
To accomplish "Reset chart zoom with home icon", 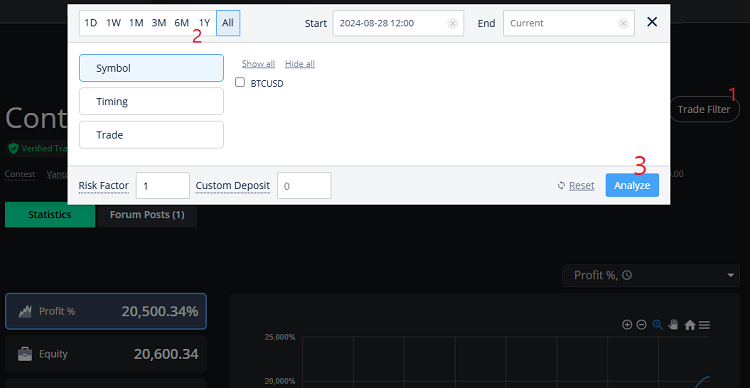I will [x=689, y=325].
